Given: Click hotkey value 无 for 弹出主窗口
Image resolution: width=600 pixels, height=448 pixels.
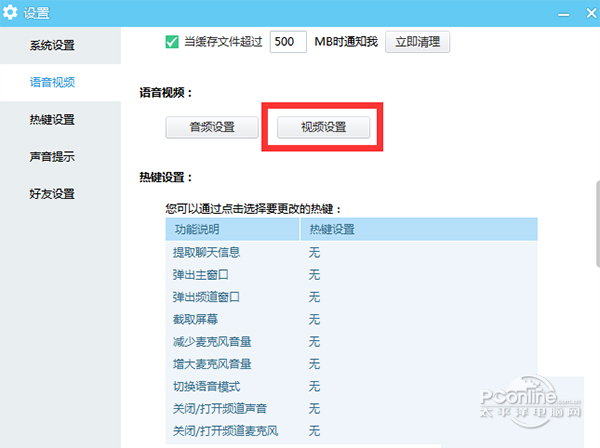Looking at the screenshot, I should click(314, 275).
